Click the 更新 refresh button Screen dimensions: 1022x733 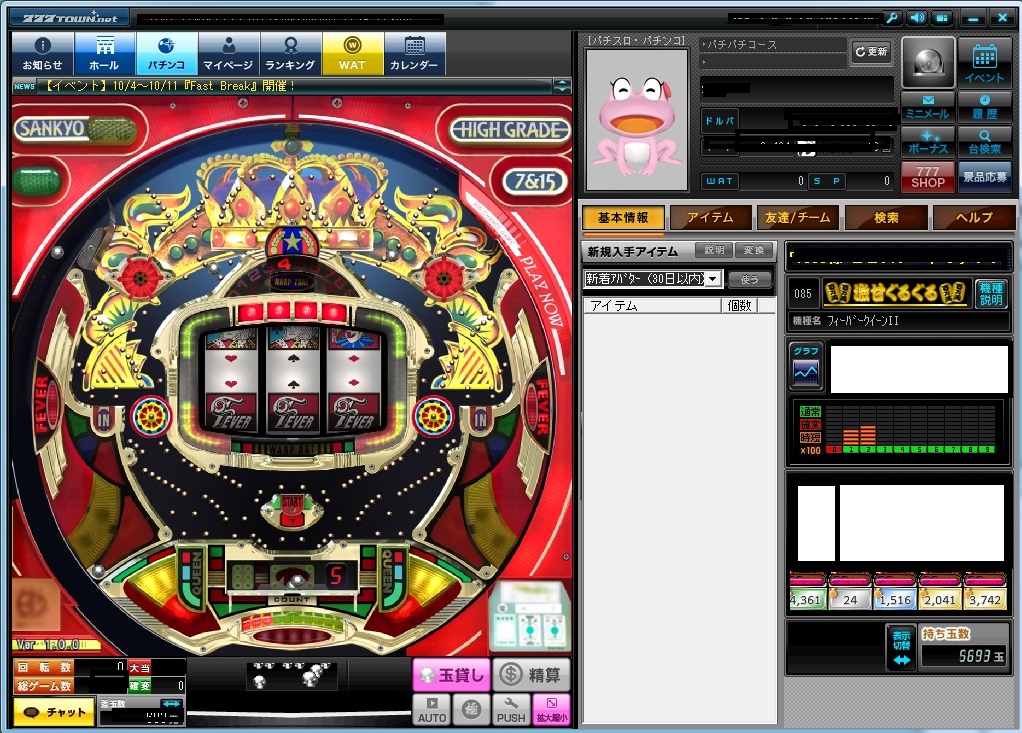coord(871,51)
